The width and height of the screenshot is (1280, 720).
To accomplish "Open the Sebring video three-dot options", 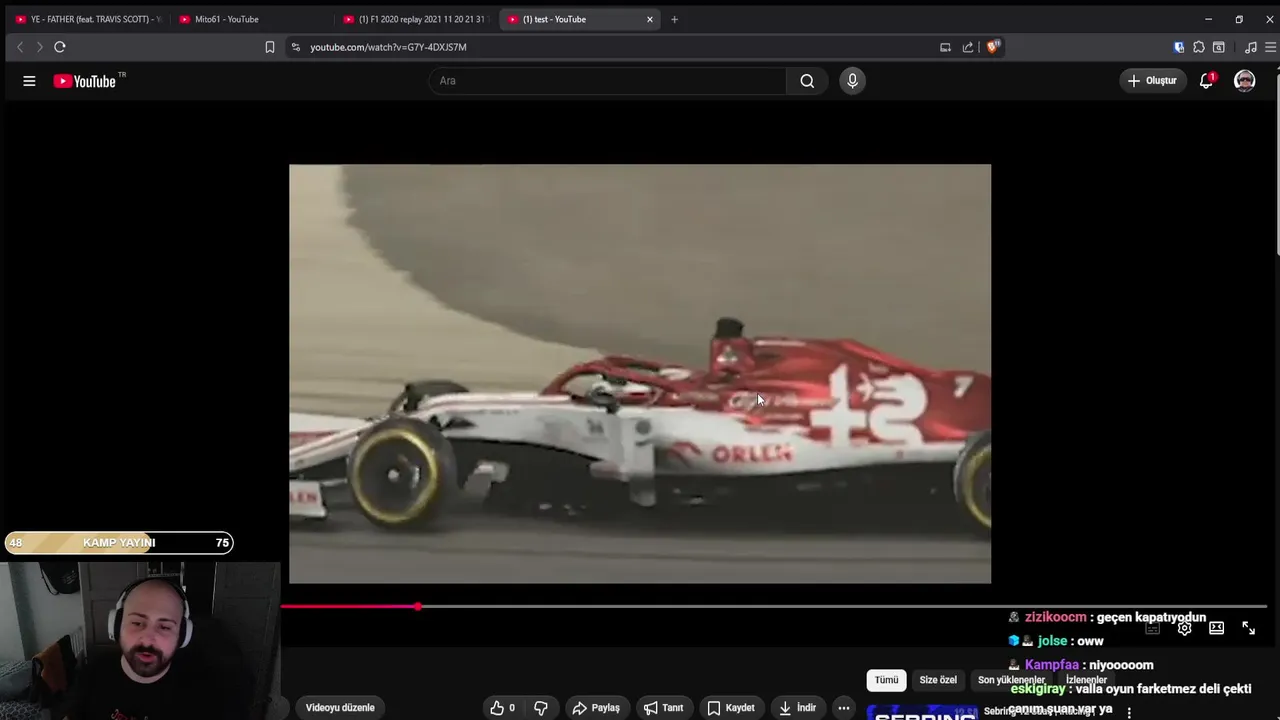I will [x=1129, y=713].
